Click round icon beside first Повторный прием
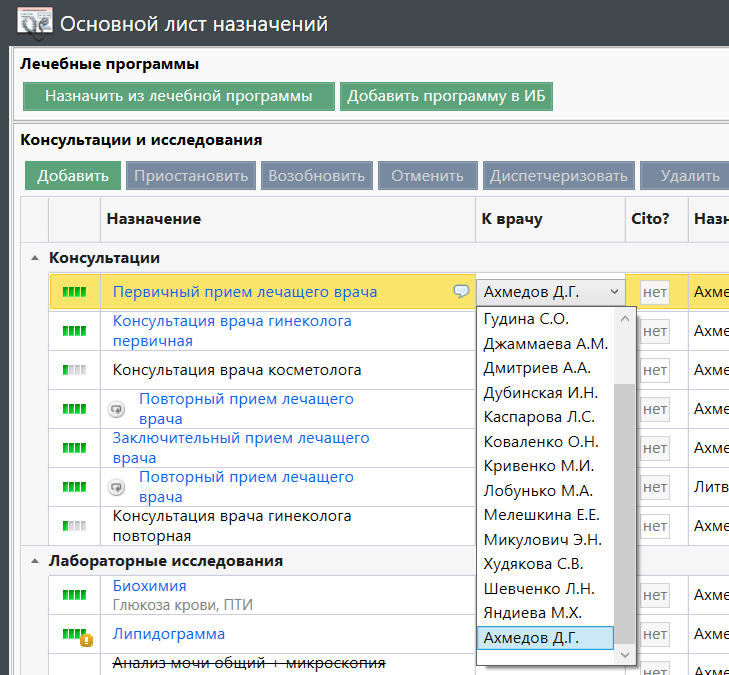The width and height of the screenshot is (729, 675). (117, 409)
